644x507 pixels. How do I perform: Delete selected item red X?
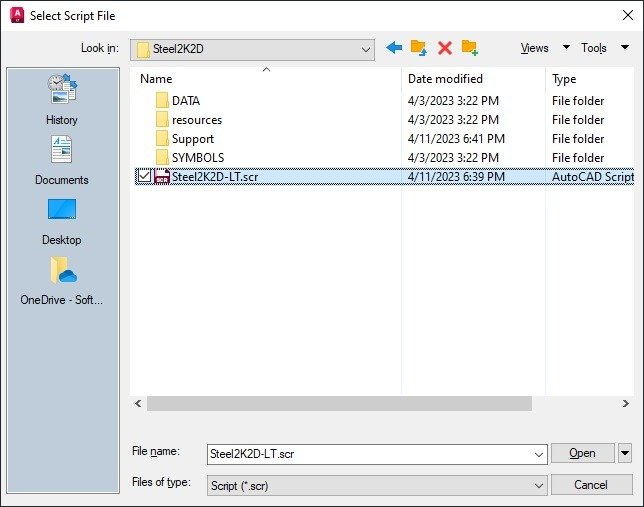[x=444, y=48]
